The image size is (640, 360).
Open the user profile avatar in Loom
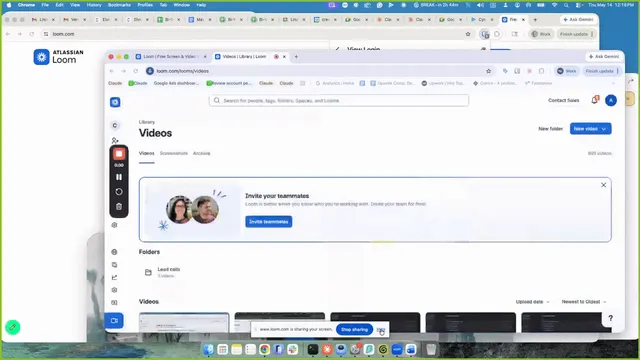[x=611, y=100]
